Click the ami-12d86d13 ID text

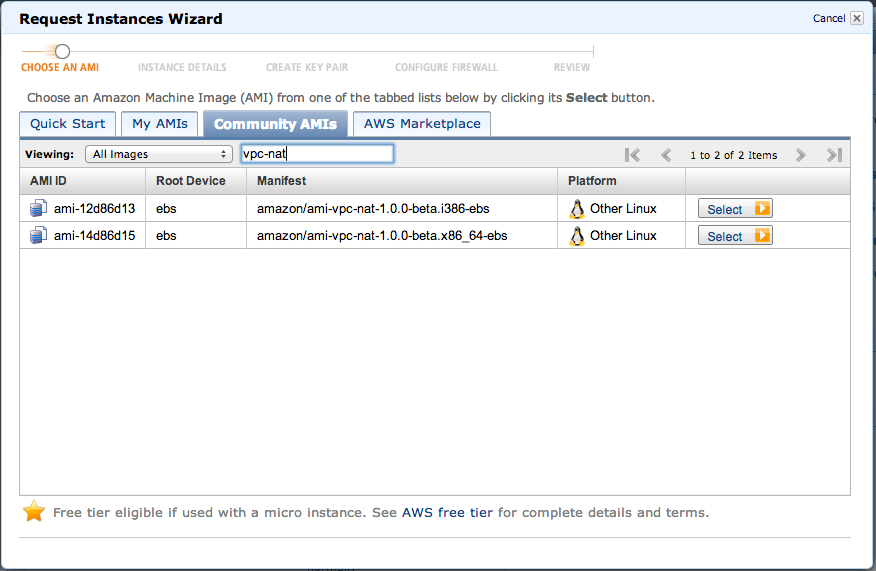[x=94, y=208]
